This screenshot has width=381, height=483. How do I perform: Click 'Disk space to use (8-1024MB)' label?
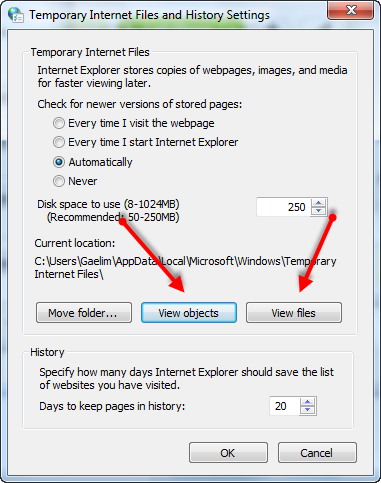108,204
